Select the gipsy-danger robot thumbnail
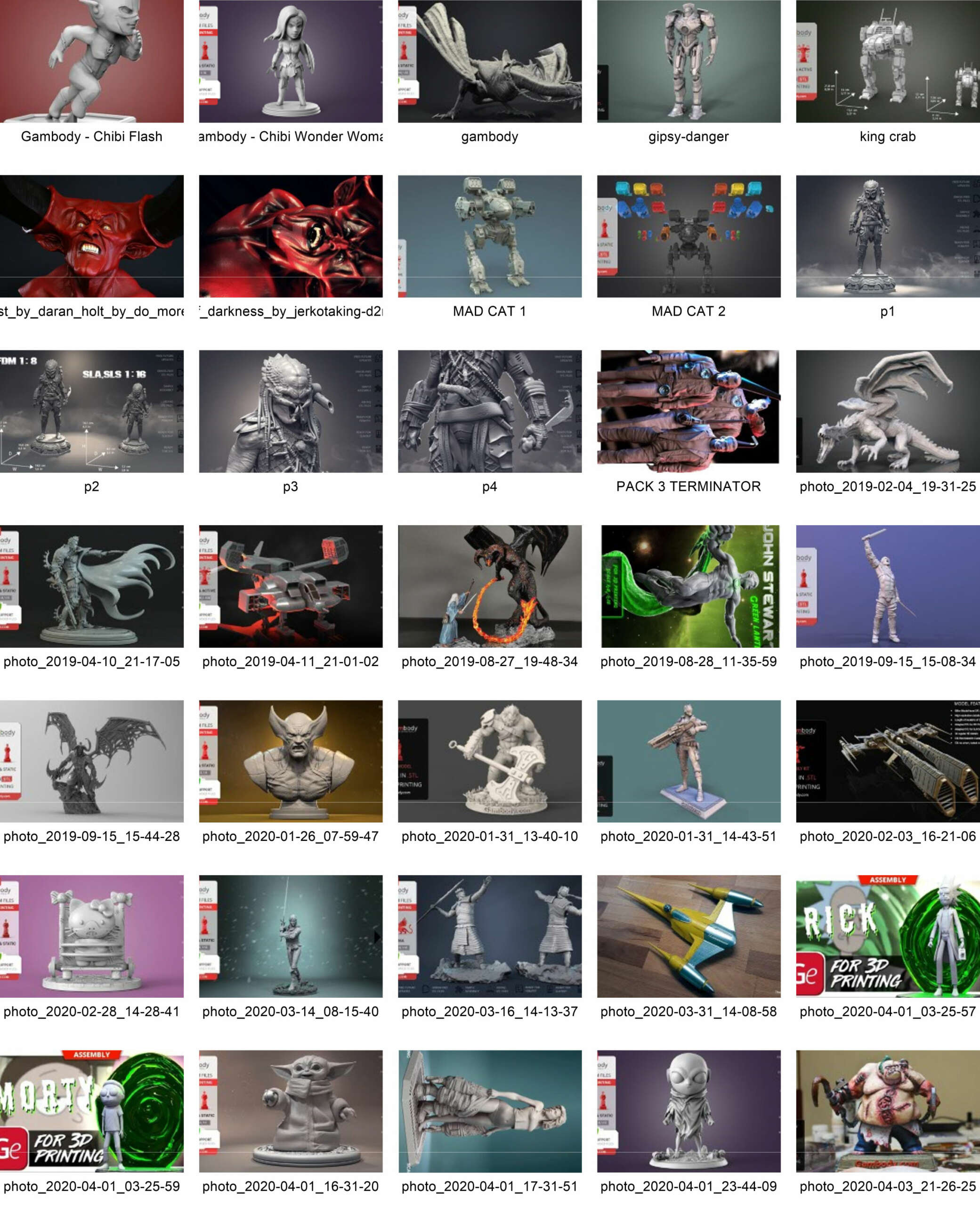Image resolution: width=980 pixels, height=1206 pixels. coord(688,61)
